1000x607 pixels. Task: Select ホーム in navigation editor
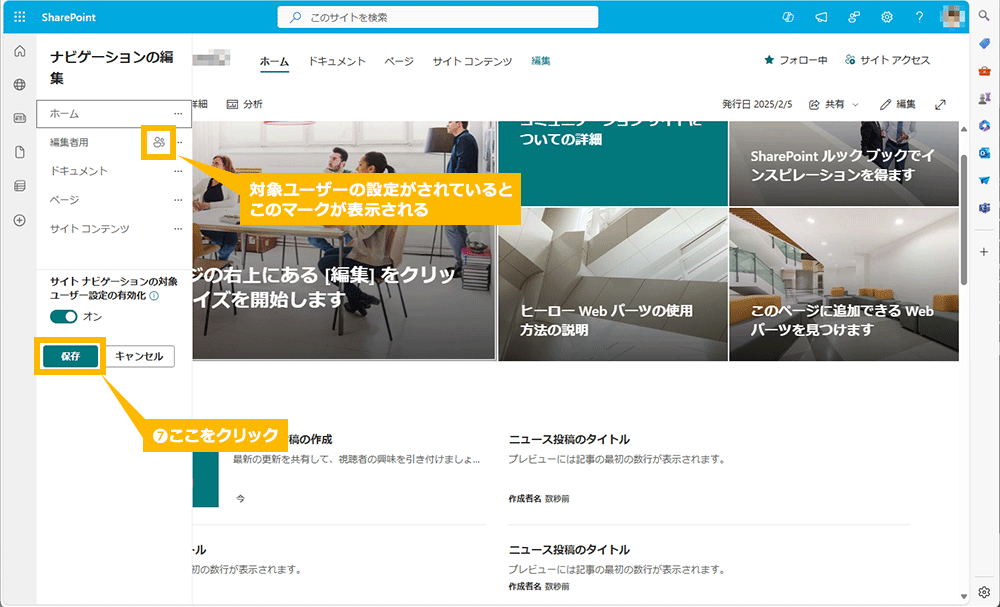coord(64,113)
